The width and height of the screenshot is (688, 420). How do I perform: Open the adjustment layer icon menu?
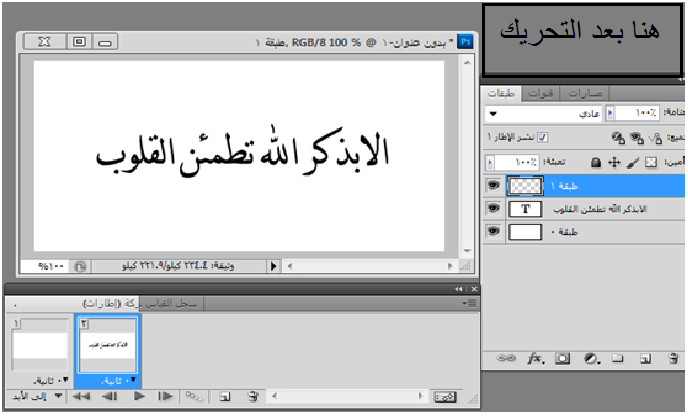tap(590, 357)
